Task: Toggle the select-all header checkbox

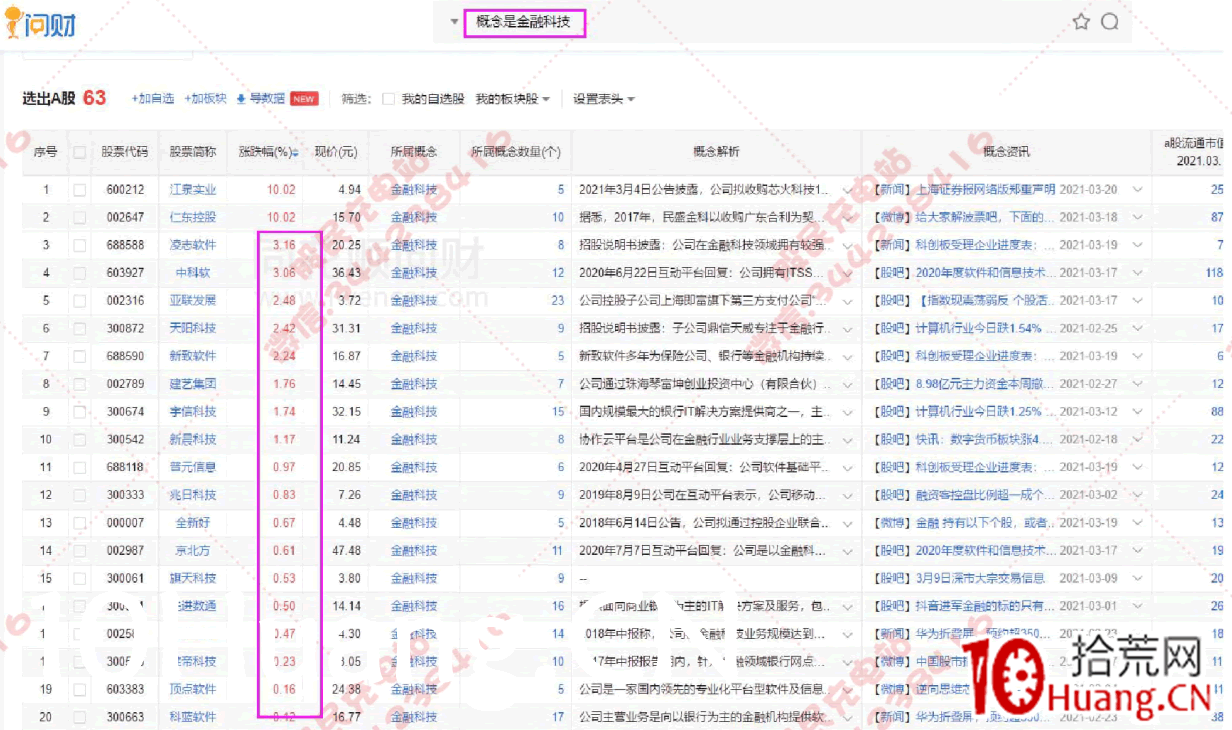Action: coord(79,153)
